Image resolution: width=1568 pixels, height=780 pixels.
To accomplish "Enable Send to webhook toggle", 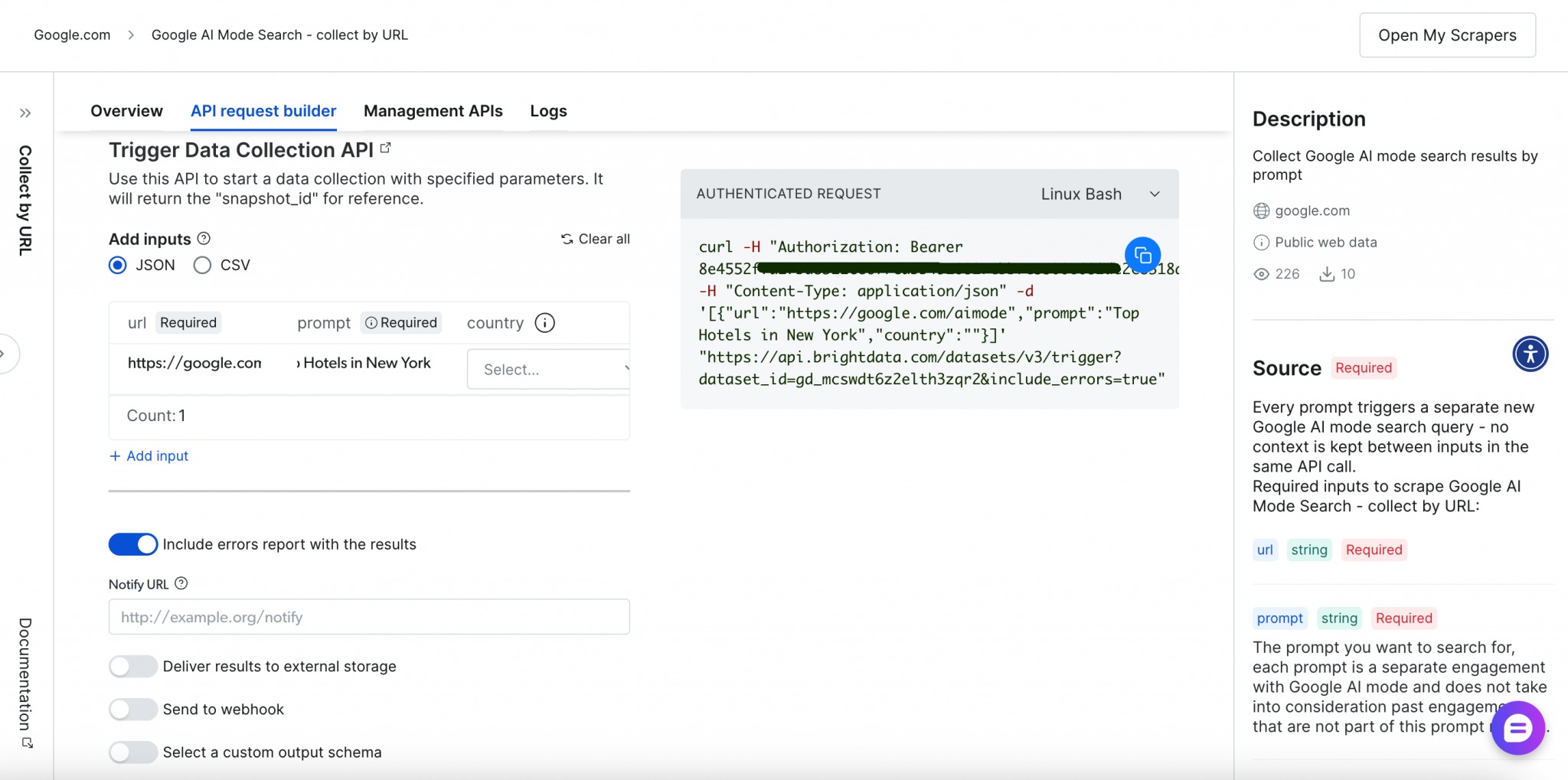I will click(133, 710).
